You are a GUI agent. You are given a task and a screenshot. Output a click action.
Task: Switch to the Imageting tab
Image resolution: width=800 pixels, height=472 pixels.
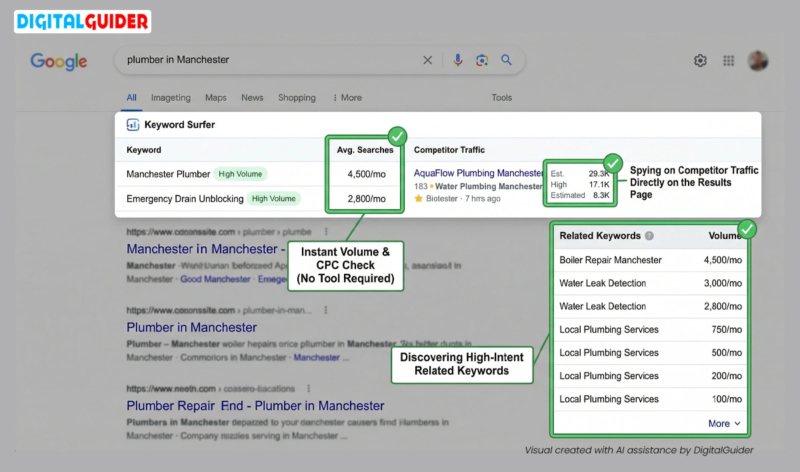click(170, 97)
